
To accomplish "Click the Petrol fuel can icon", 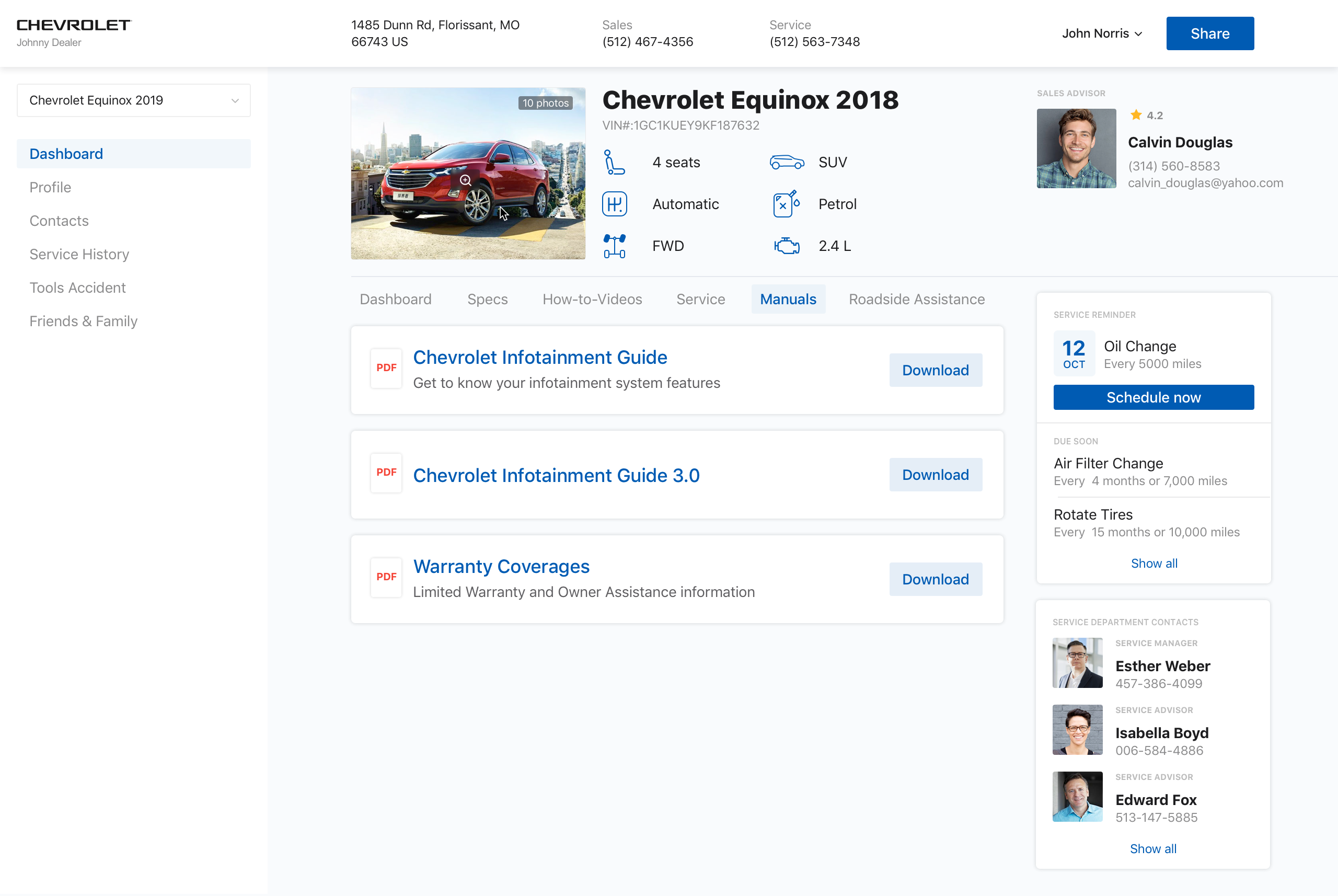I will 786,204.
